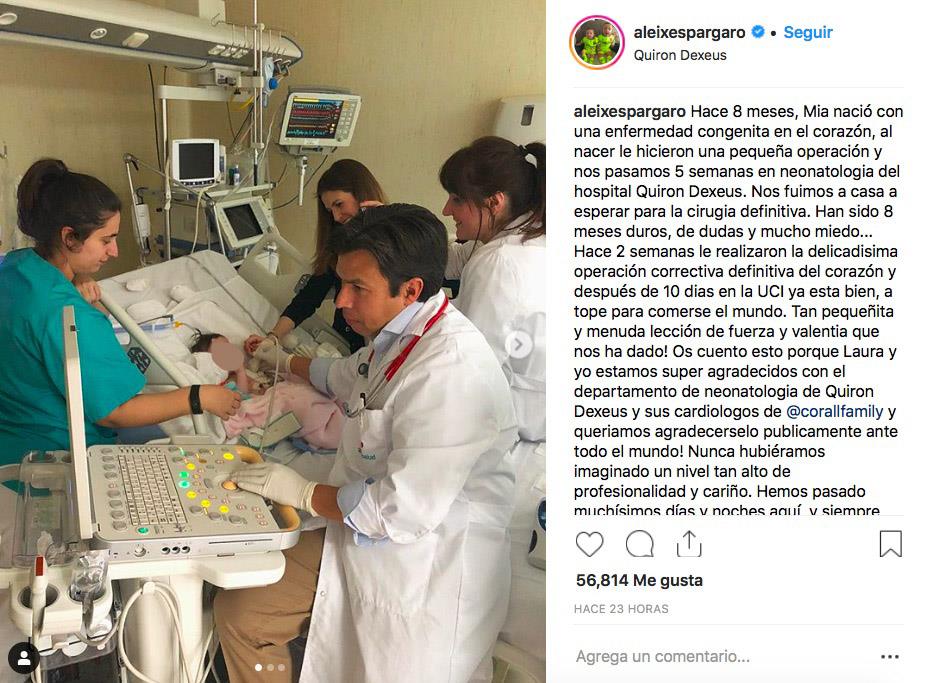Open the Quiron Dexeus location link
The width and height of the screenshot is (928, 683).
pos(680,55)
